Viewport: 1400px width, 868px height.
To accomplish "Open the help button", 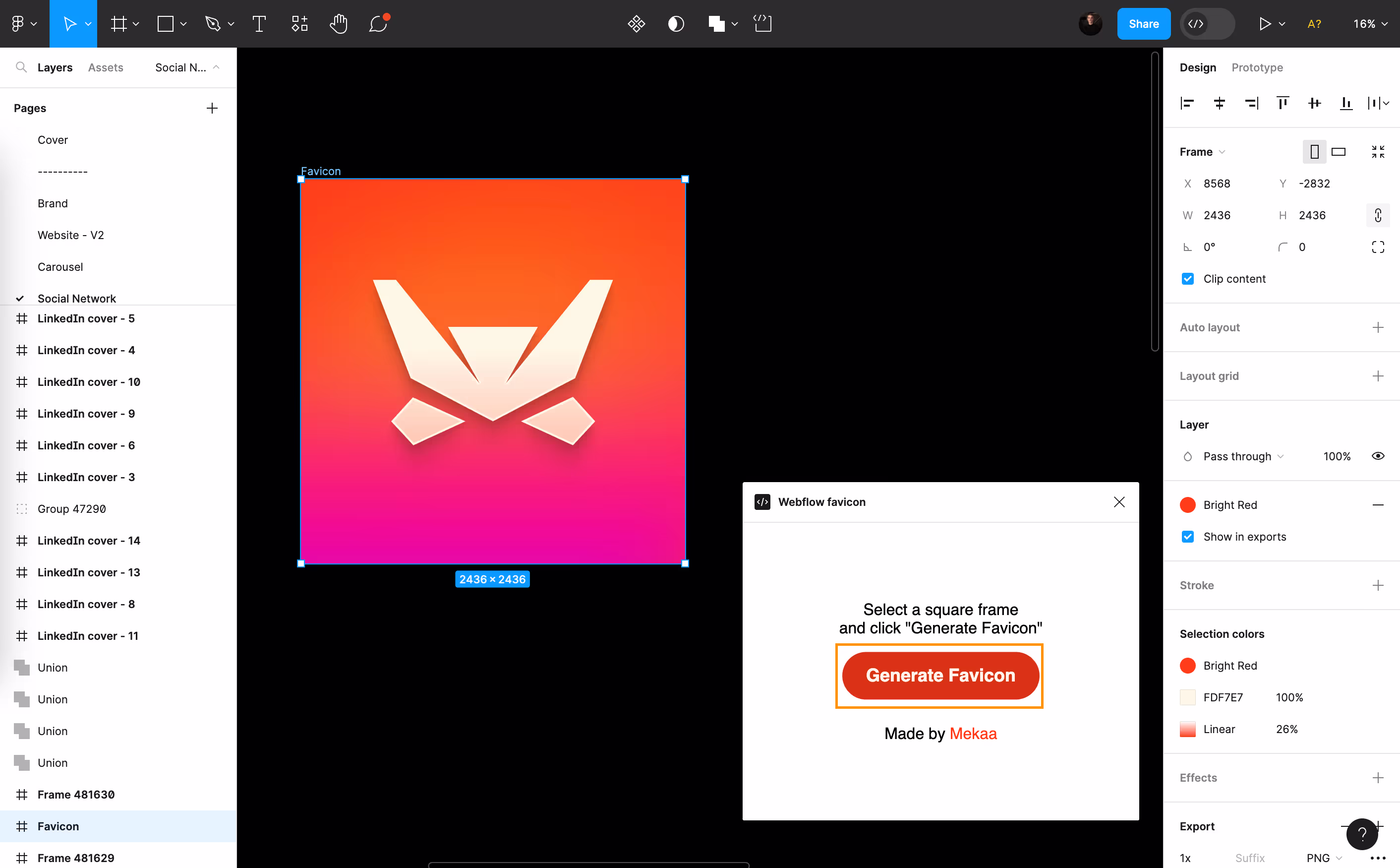I will click(x=1362, y=834).
